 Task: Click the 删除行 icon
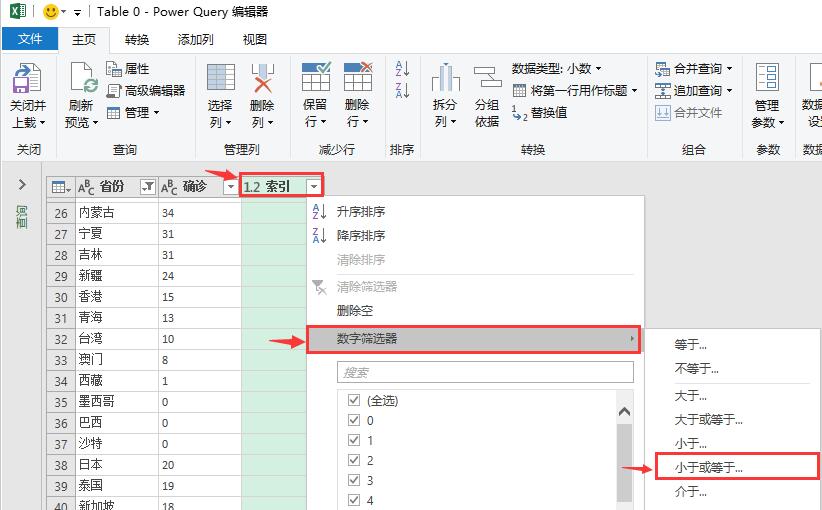(357, 79)
